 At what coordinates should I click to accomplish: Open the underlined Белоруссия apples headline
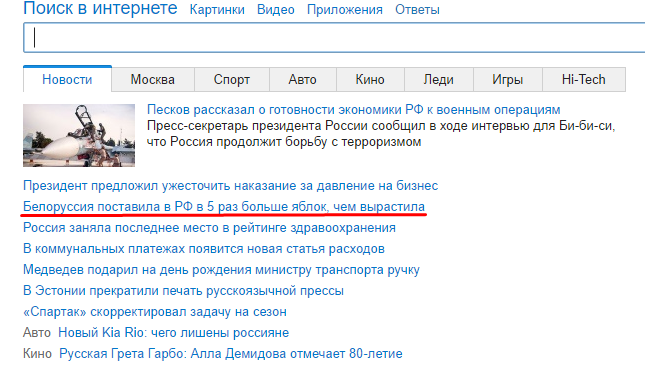(224, 207)
